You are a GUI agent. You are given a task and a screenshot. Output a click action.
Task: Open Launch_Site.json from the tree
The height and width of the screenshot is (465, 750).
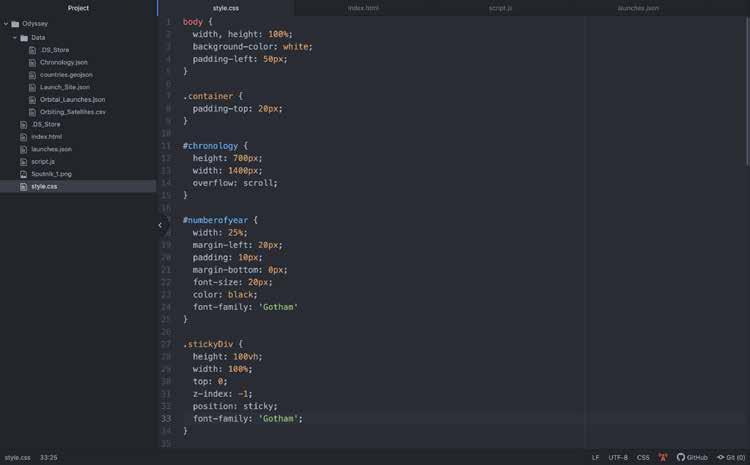coord(65,87)
